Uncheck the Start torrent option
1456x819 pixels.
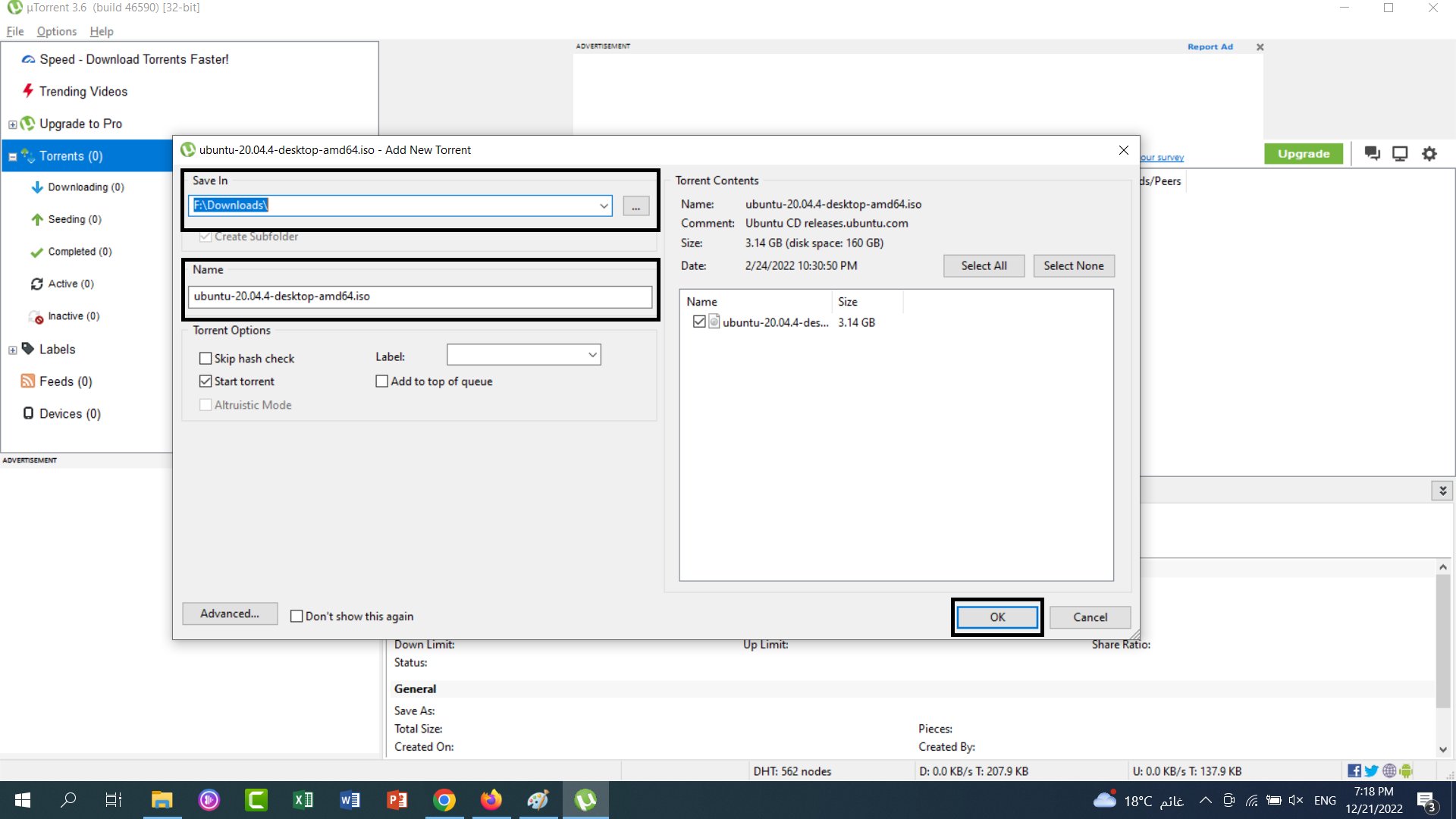(206, 381)
